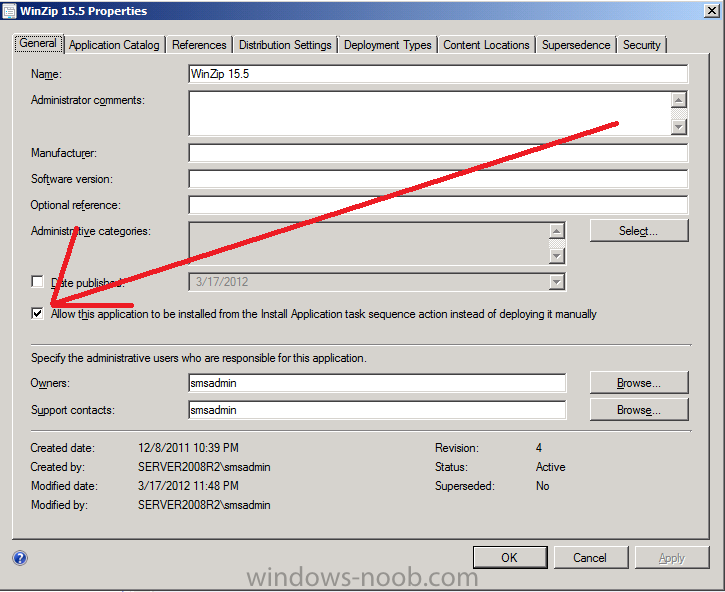Click the Optional reference field
This screenshot has width=725, height=592.
click(x=438, y=205)
